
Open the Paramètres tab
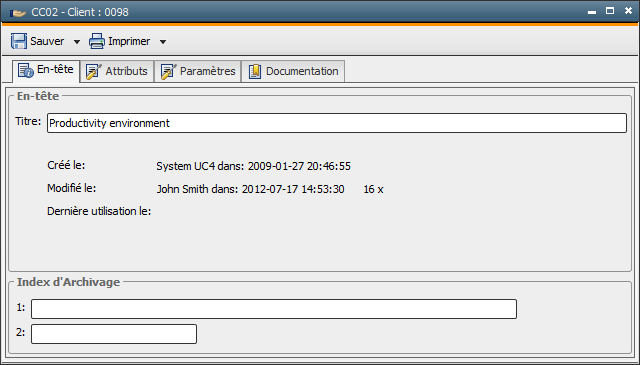pos(198,71)
